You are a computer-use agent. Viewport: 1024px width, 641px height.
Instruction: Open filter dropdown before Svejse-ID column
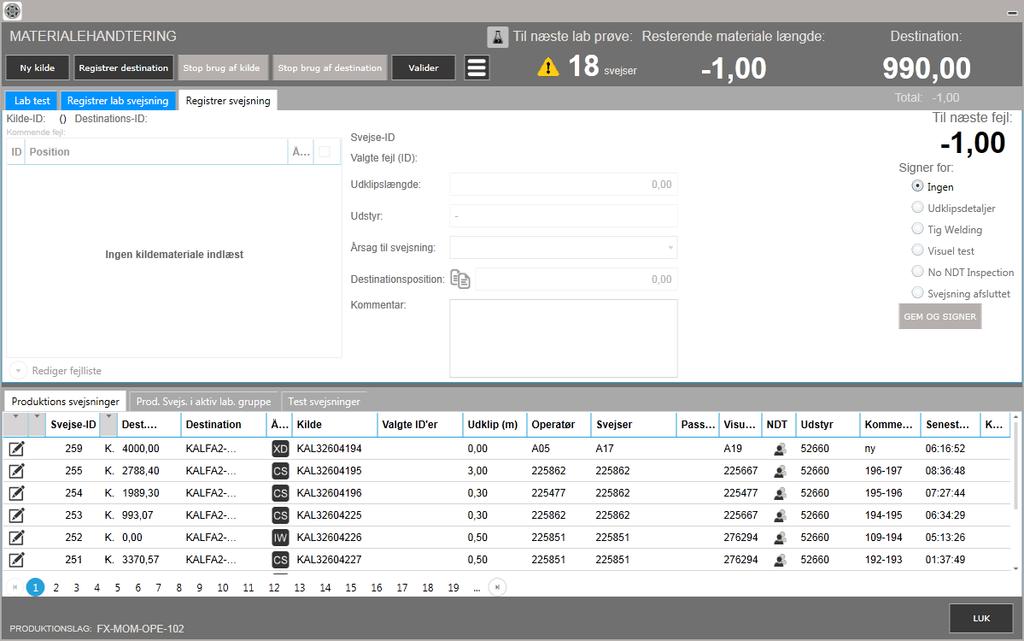pyautogui.click(x=37, y=417)
